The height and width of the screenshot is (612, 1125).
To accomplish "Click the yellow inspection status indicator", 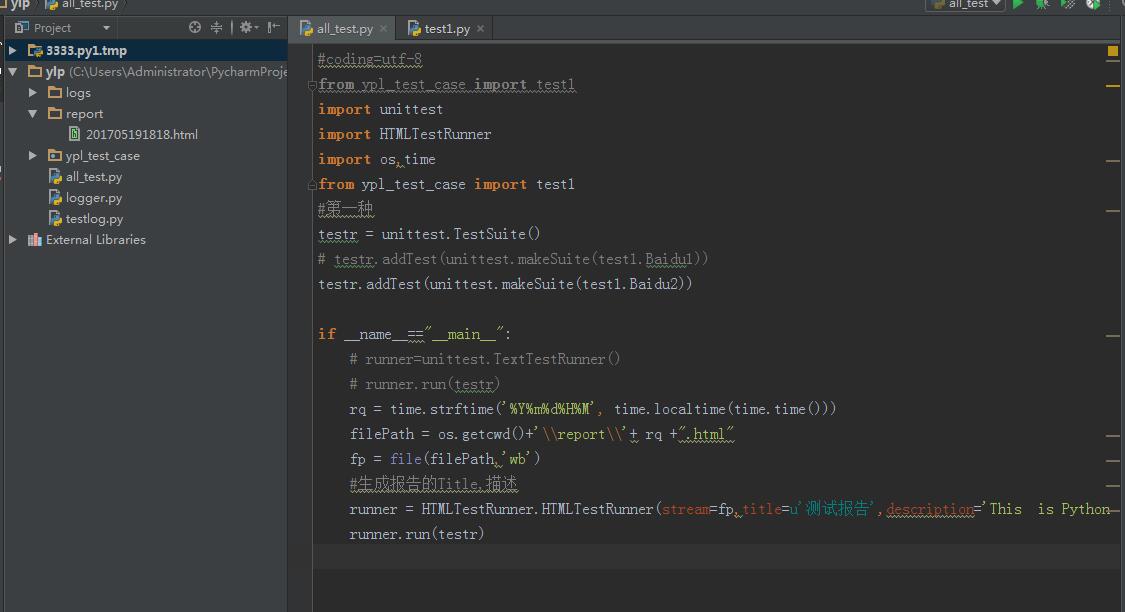I will coord(1113,51).
